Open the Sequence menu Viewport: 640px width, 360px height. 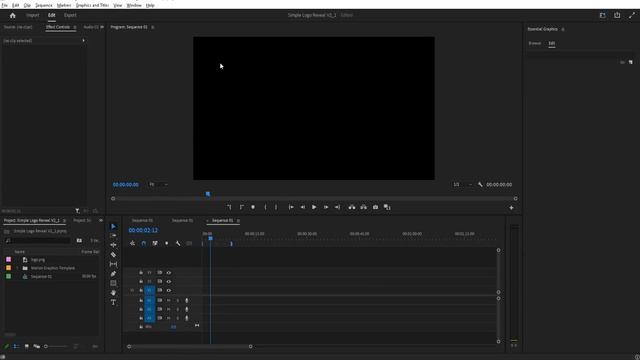click(x=44, y=5)
